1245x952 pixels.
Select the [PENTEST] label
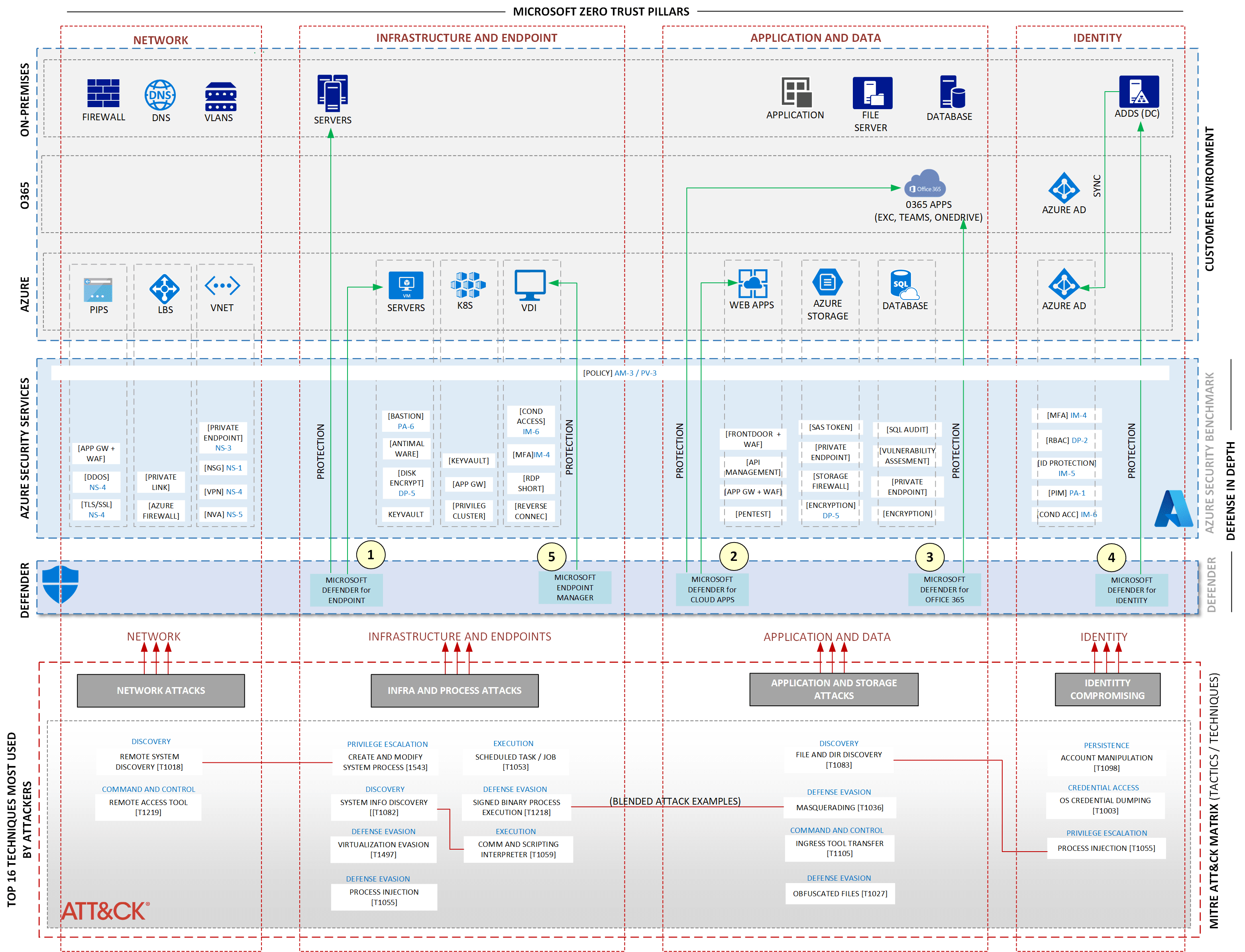click(753, 514)
